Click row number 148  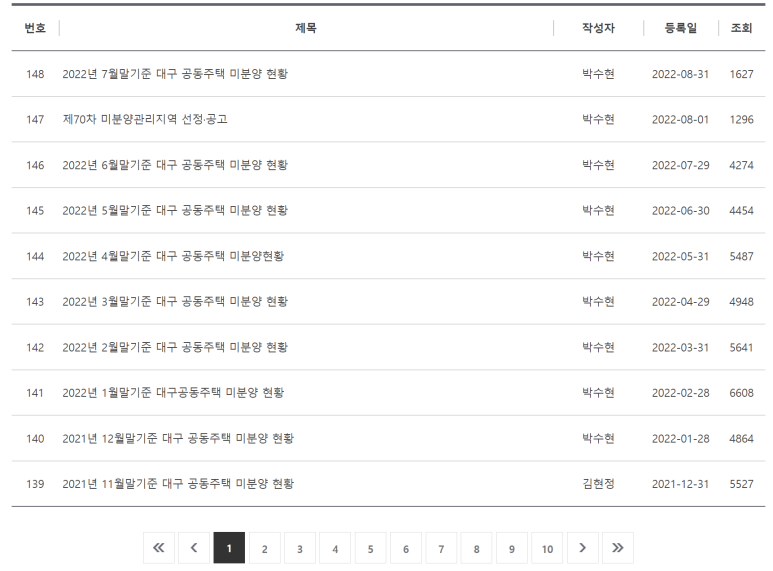(x=35, y=74)
